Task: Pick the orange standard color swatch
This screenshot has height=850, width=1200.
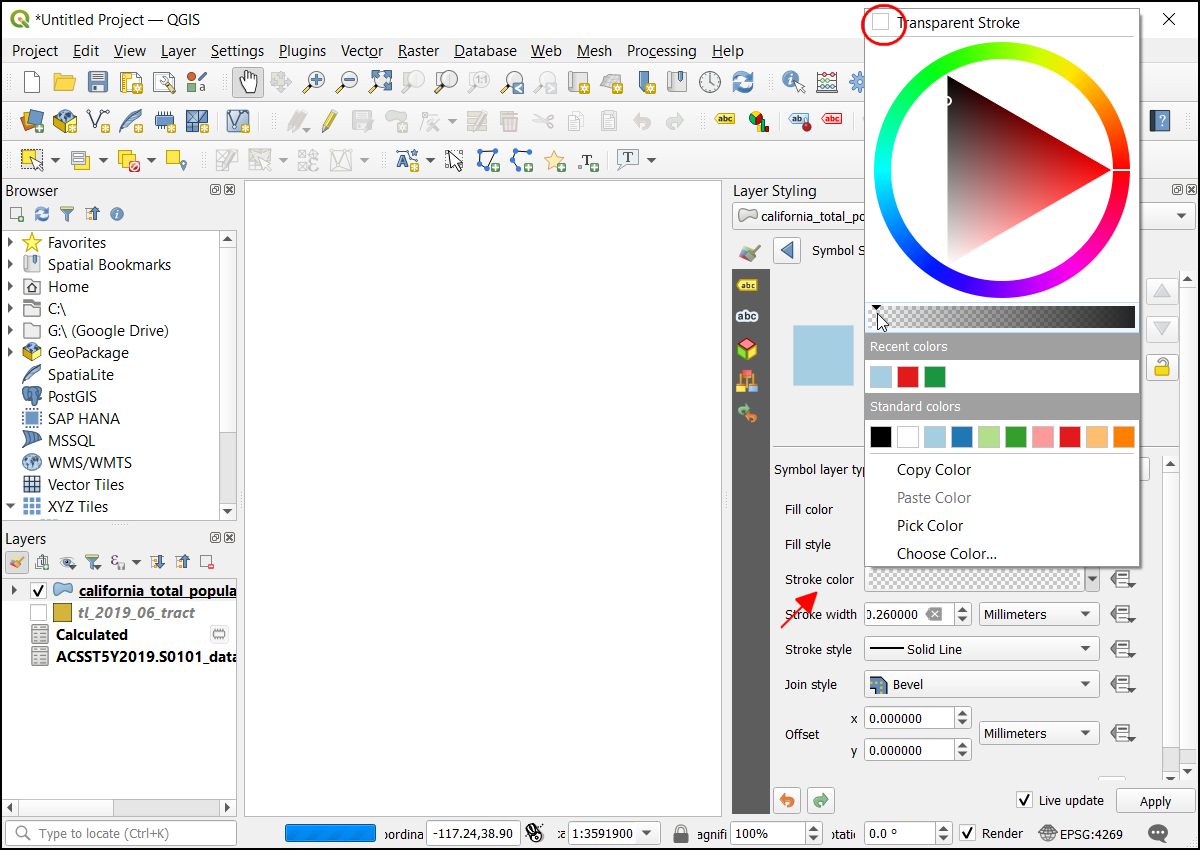Action: pyautogui.click(x=1124, y=437)
